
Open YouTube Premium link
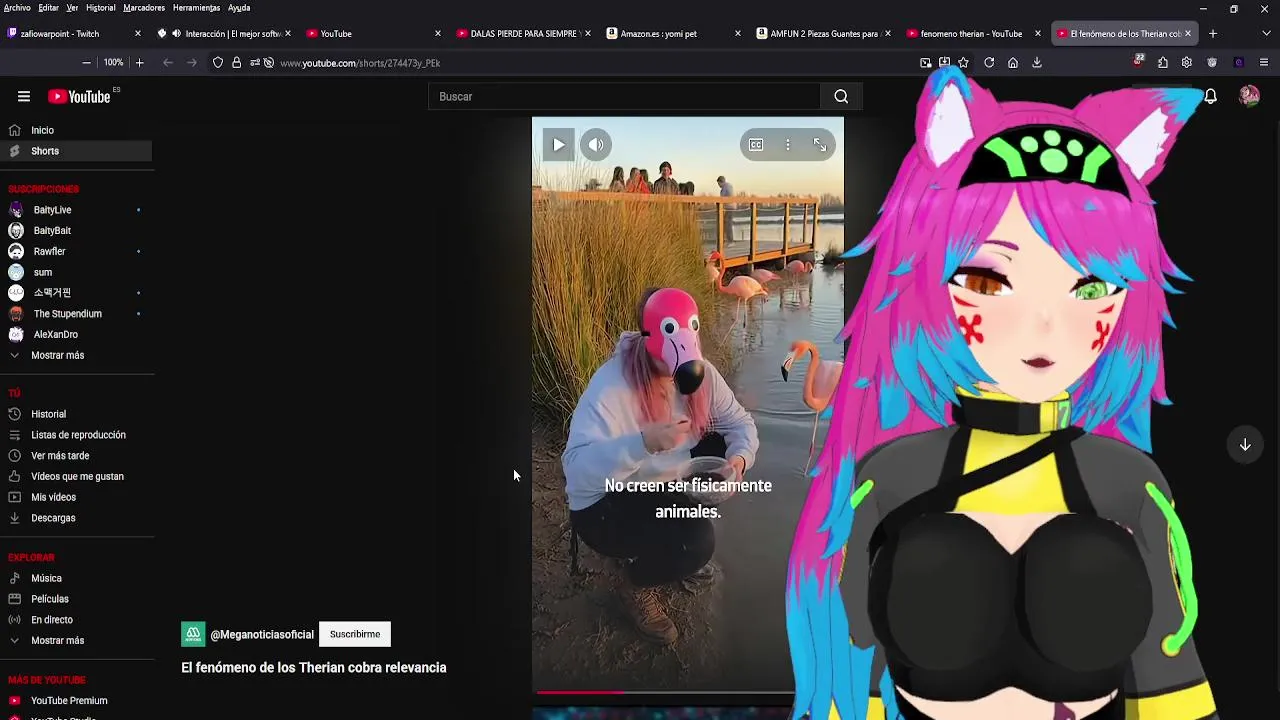point(69,701)
